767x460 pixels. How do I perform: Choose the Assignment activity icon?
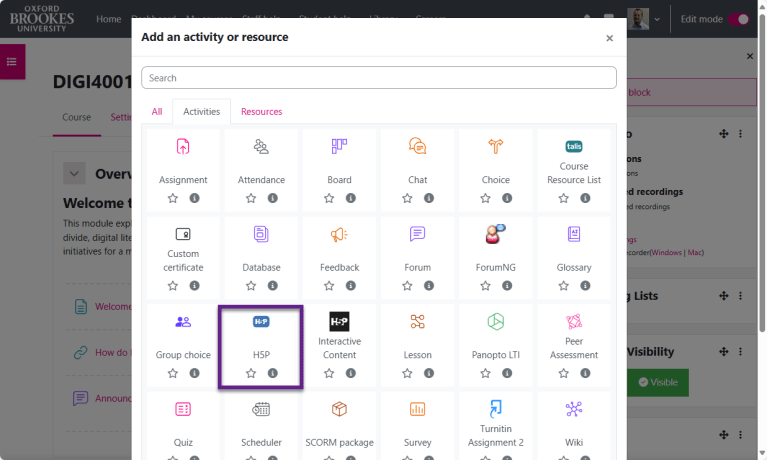(x=183, y=146)
